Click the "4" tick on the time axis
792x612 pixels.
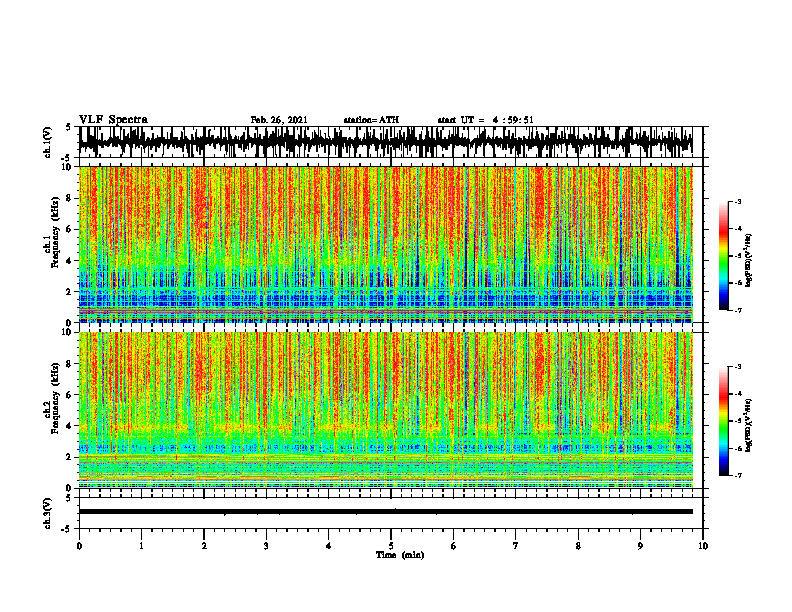329,546
